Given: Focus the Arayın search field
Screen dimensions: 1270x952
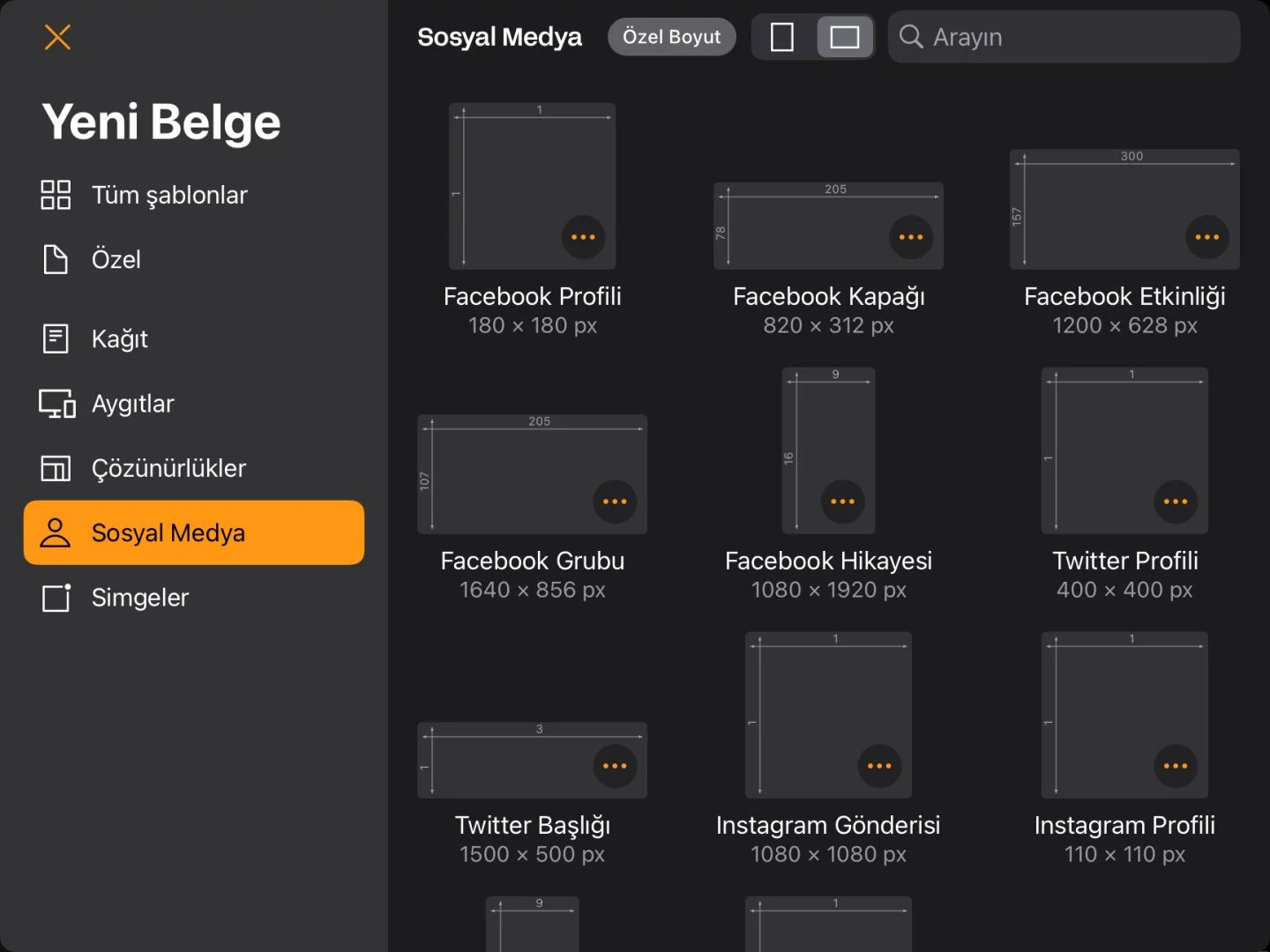Looking at the screenshot, I should (x=1064, y=37).
